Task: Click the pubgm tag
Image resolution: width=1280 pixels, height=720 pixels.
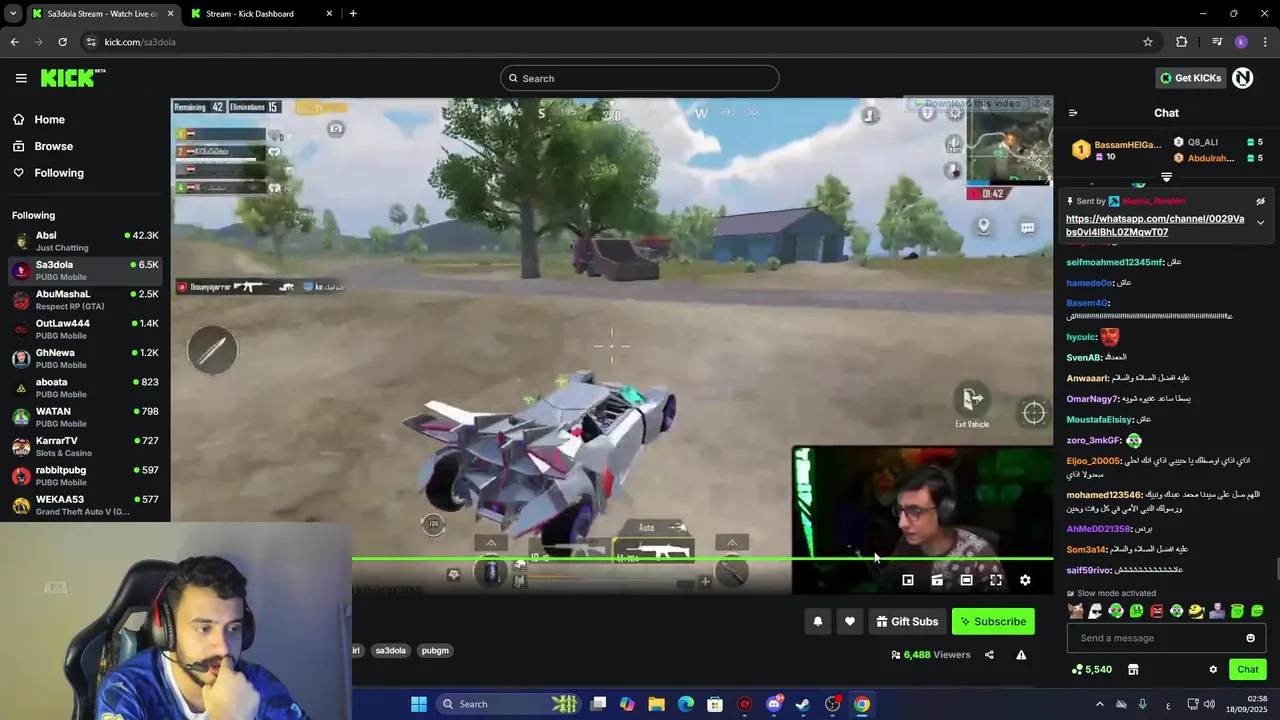Action: point(435,650)
